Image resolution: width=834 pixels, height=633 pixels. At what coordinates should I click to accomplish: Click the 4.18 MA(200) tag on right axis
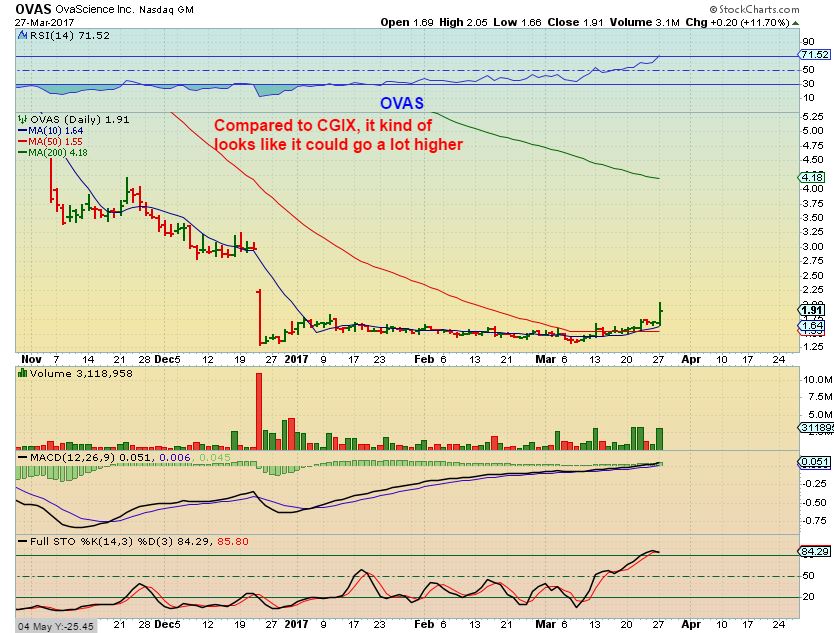pos(812,177)
